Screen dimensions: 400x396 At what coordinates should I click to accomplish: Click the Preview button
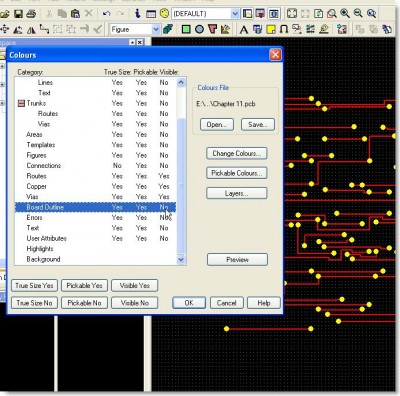click(237, 260)
